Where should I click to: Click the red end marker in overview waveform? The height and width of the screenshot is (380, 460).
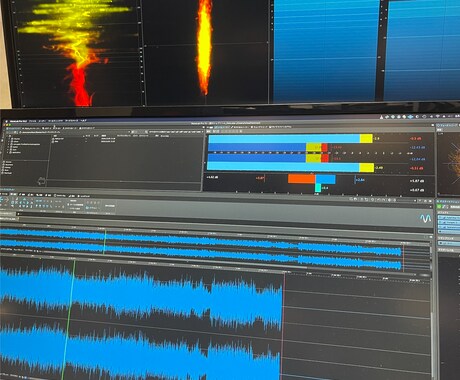[403, 258]
